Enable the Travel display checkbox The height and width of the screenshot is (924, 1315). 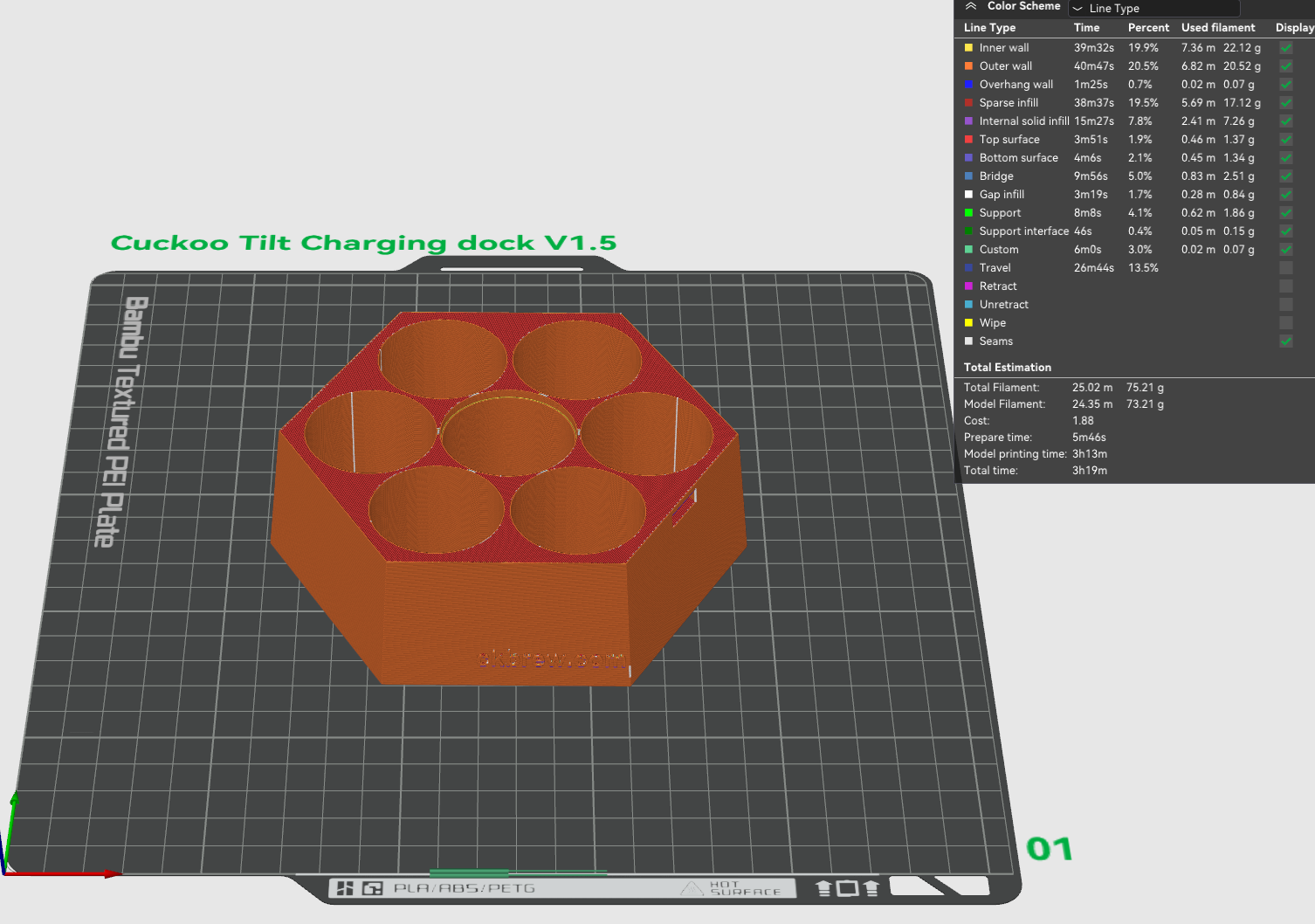coord(1285,268)
